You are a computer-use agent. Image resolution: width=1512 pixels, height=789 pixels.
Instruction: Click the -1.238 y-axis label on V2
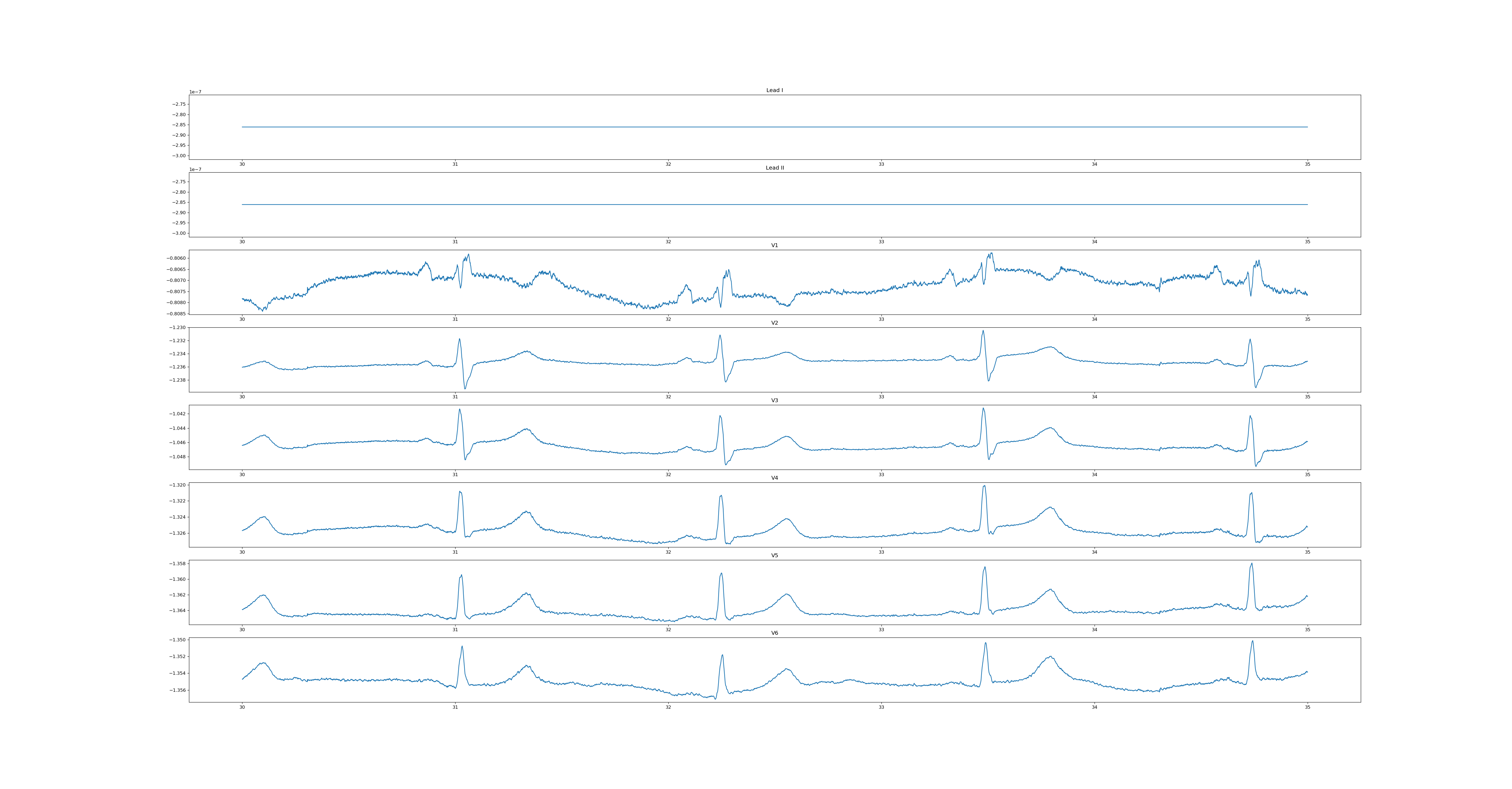[178, 381]
